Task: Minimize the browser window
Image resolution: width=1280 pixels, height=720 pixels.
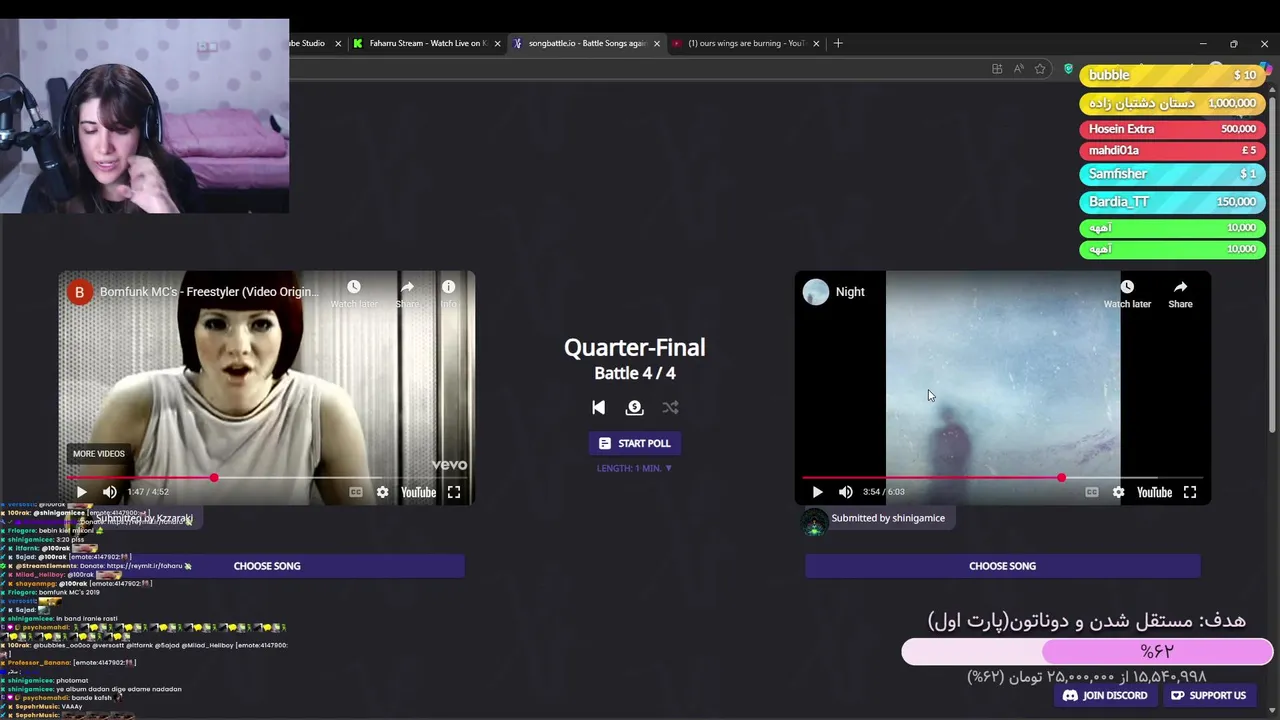Action: pyautogui.click(x=1203, y=43)
